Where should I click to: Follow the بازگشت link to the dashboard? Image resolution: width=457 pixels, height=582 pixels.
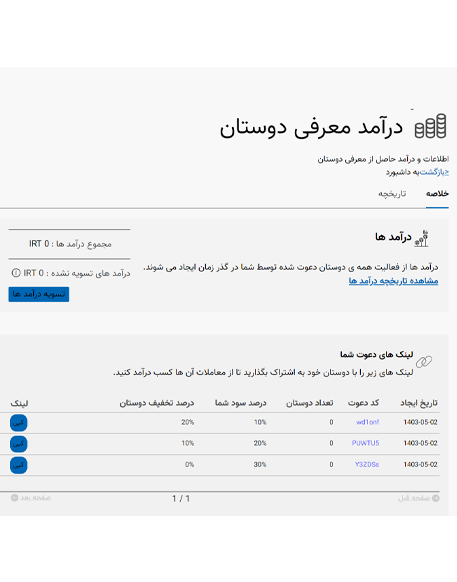[x=434, y=172]
